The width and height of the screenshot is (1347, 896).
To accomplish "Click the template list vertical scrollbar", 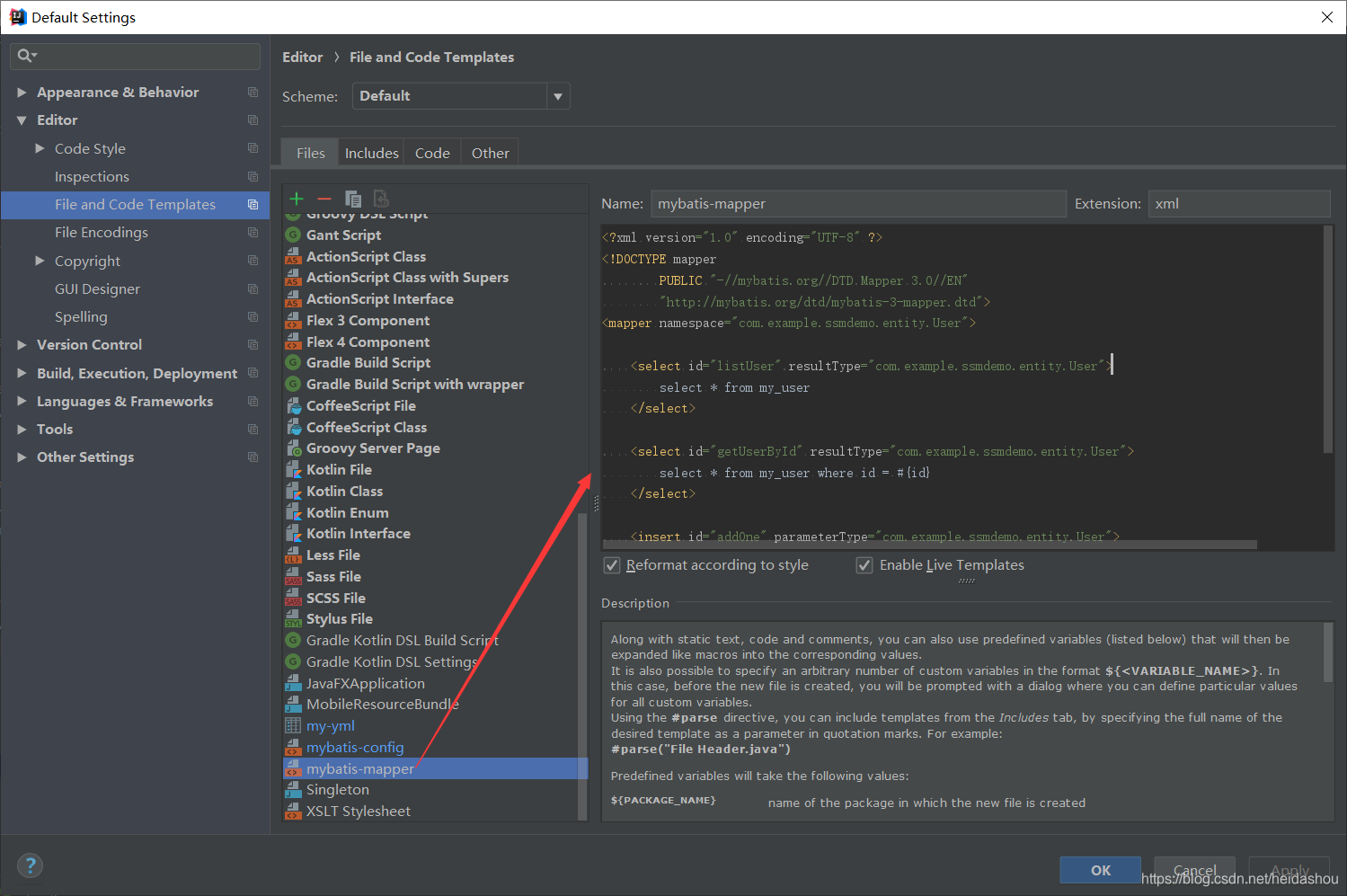I will [x=582, y=665].
